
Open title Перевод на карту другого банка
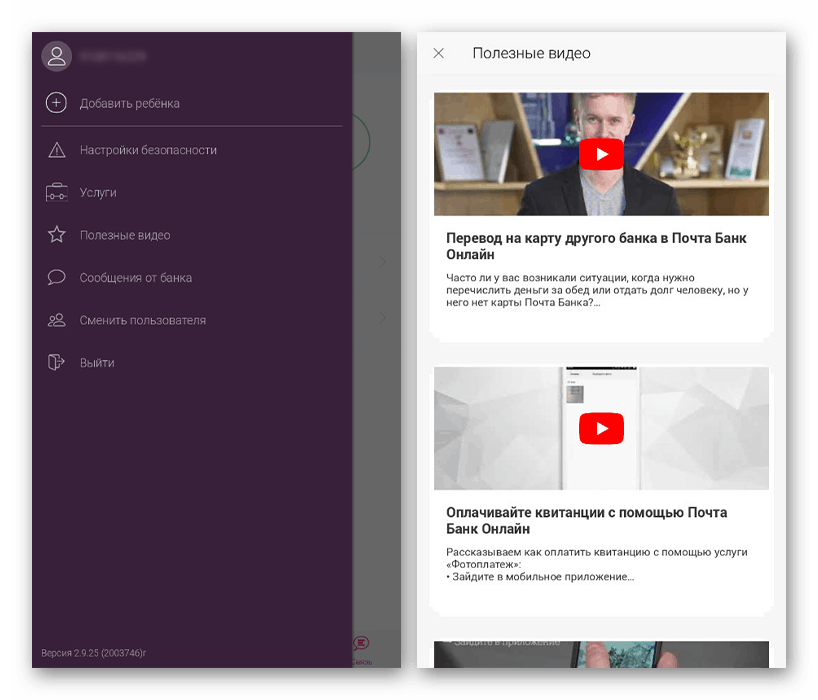[x=596, y=246]
